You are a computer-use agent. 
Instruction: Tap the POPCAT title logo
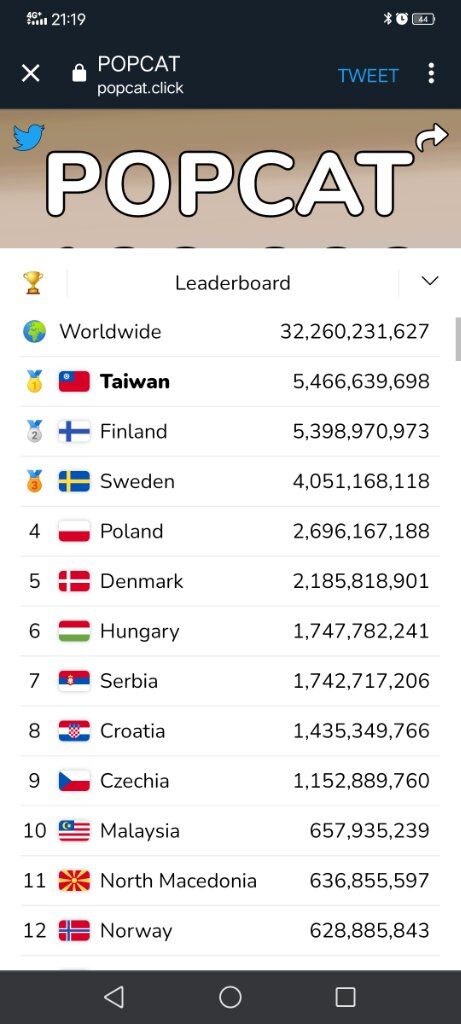tap(230, 185)
